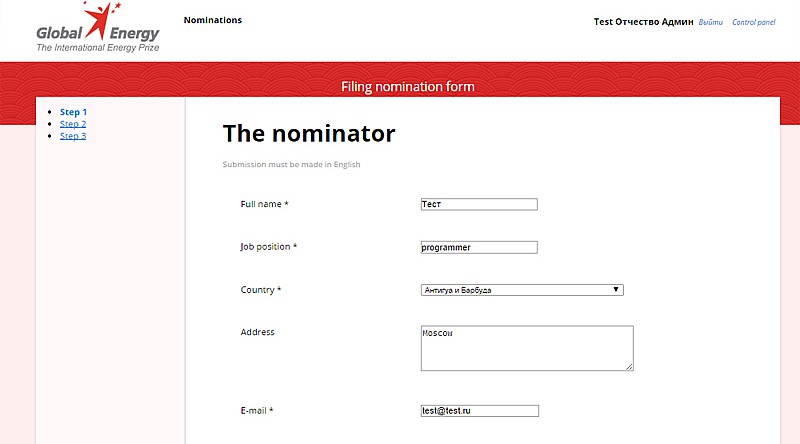Click the Выйти logout link
This screenshot has height=444, width=800.
tap(711, 22)
